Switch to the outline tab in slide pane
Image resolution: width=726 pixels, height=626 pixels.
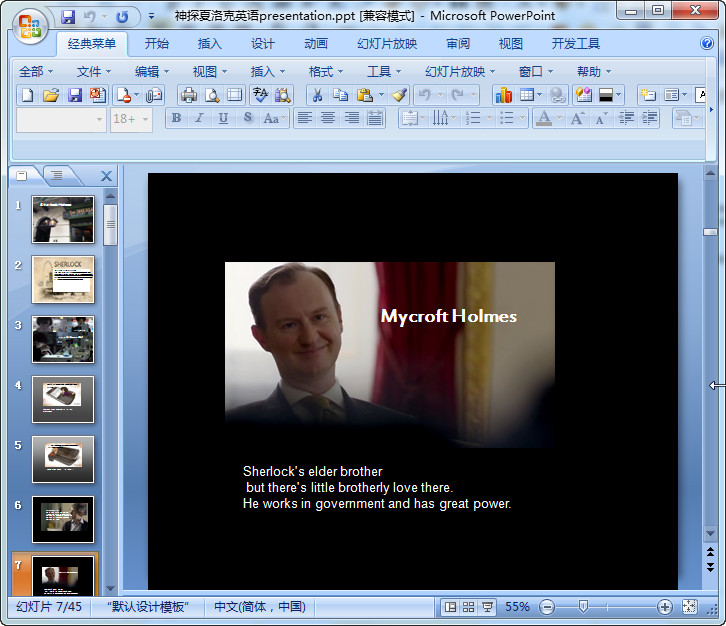point(57,175)
